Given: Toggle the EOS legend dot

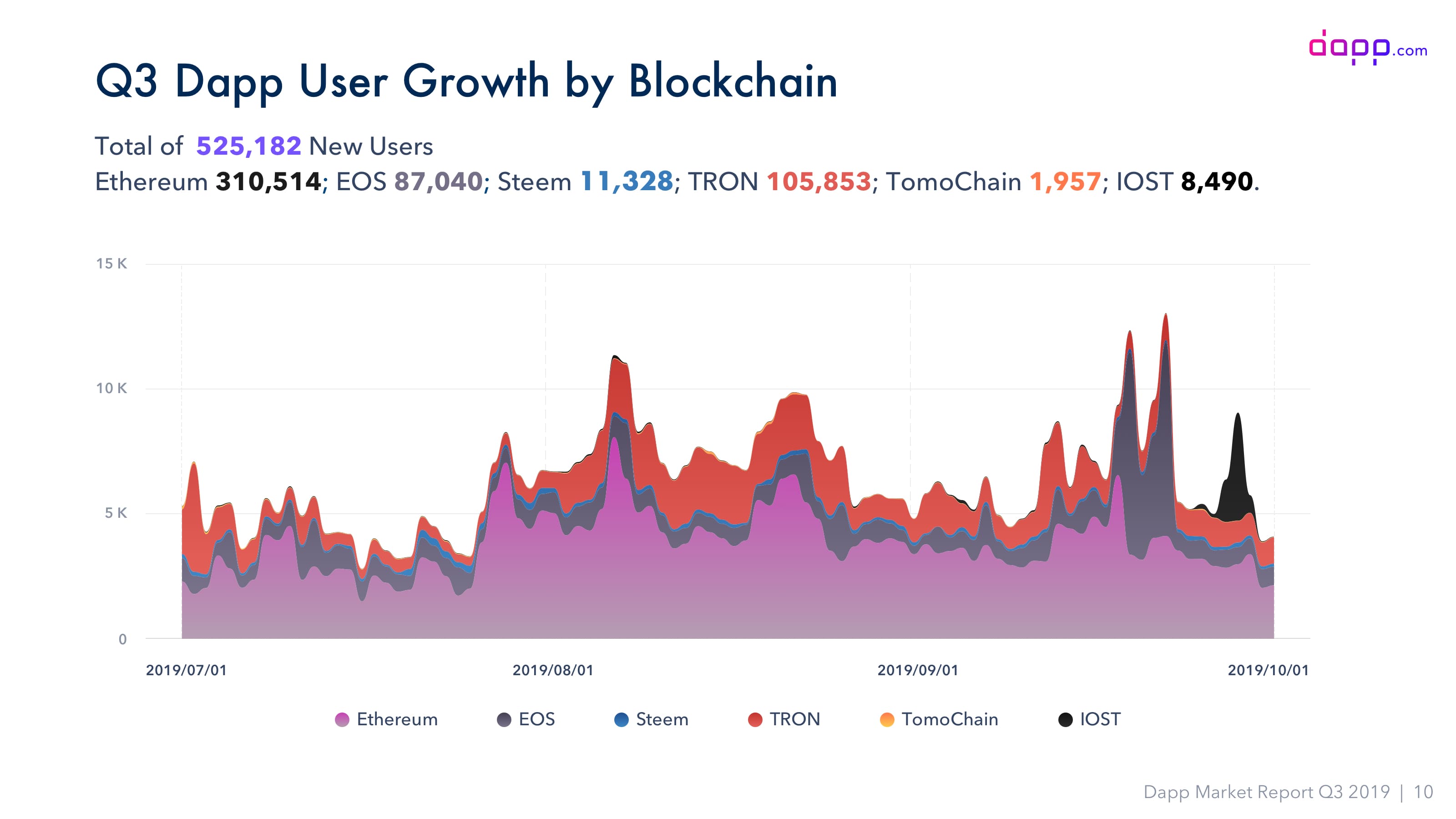Looking at the screenshot, I should pos(504,719).
